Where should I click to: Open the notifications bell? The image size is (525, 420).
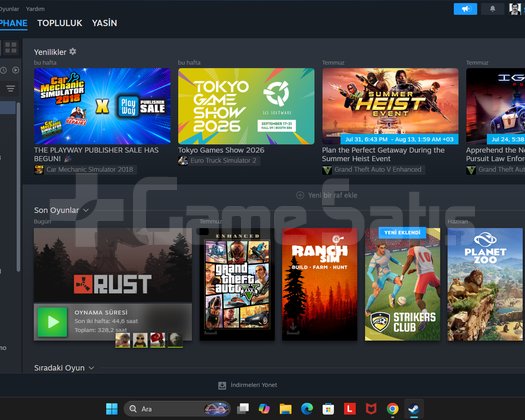point(492,9)
